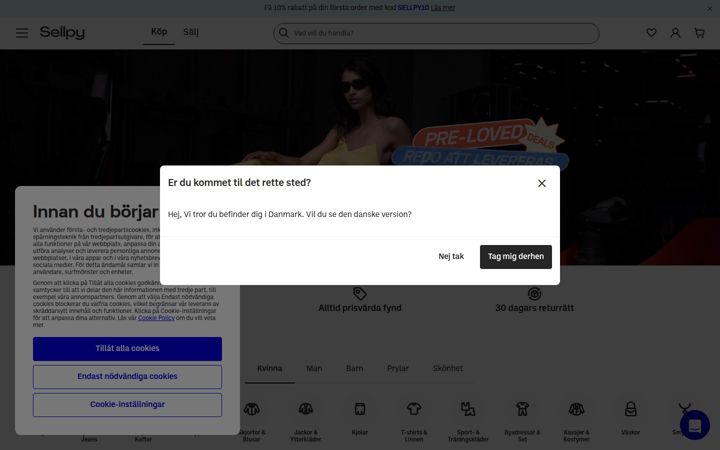Select the Barn category tab

coord(354,368)
